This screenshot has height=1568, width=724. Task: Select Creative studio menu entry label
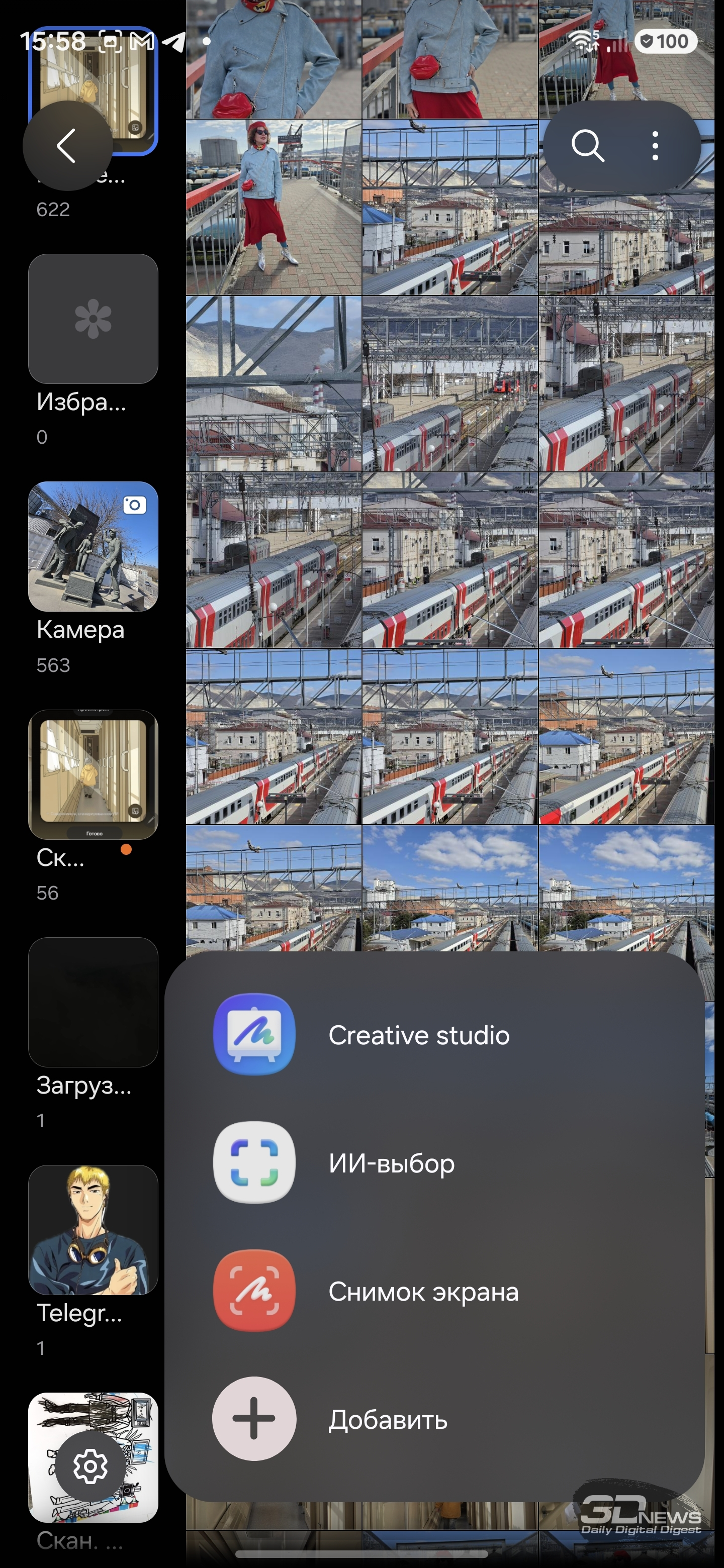click(x=418, y=1035)
